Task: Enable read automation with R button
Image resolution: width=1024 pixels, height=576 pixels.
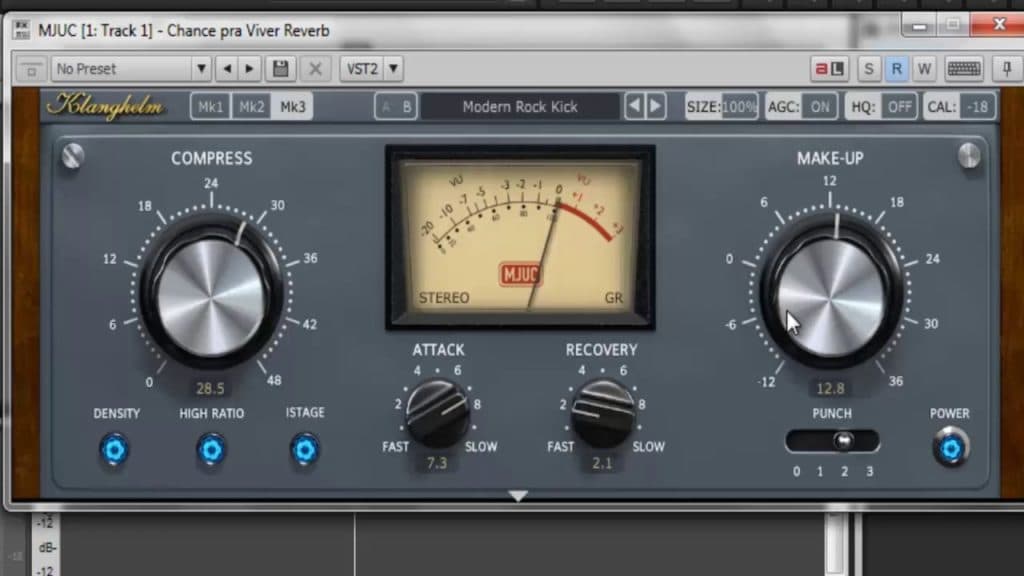Action: [x=897, y=68]
